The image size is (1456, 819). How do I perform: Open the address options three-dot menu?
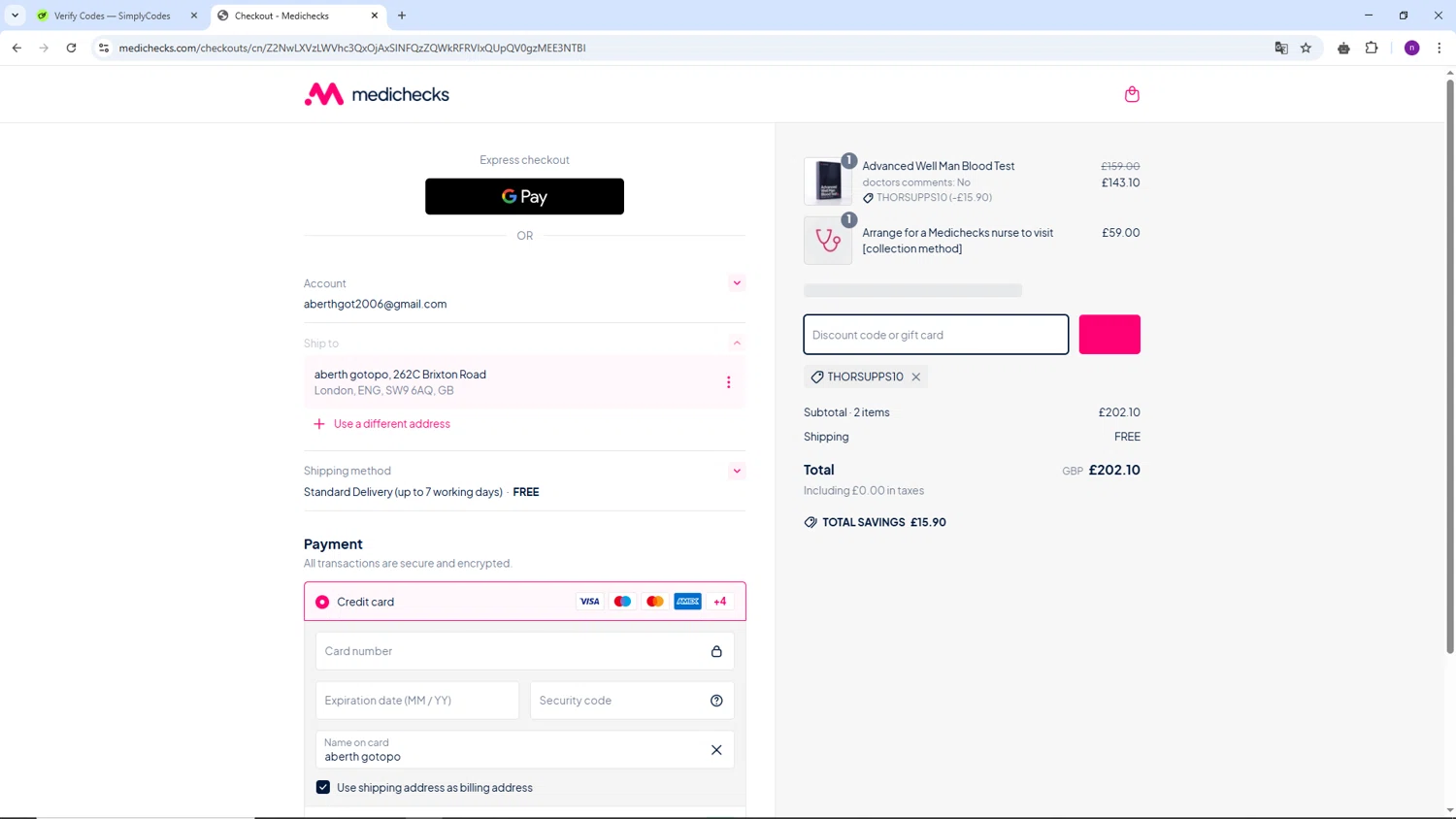click(x=729, y=382)
